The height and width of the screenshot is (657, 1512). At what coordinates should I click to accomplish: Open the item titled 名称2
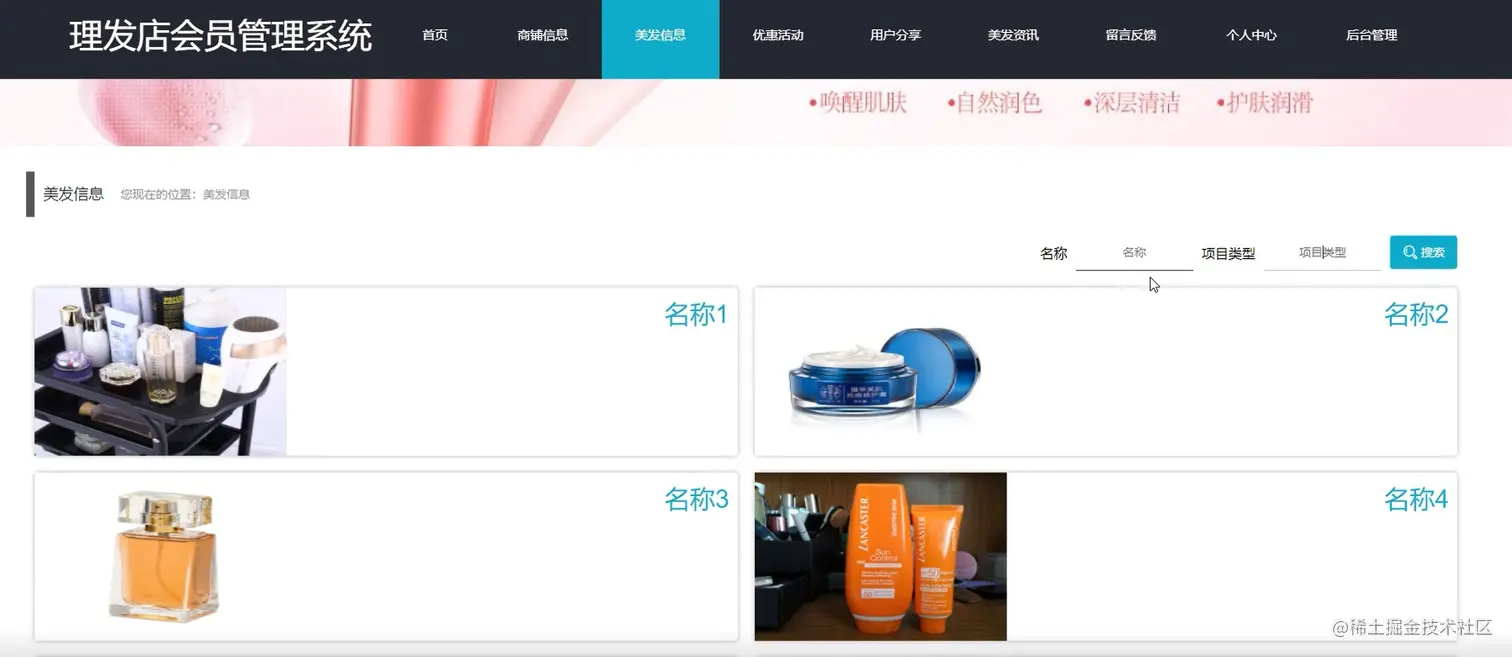1415,314
